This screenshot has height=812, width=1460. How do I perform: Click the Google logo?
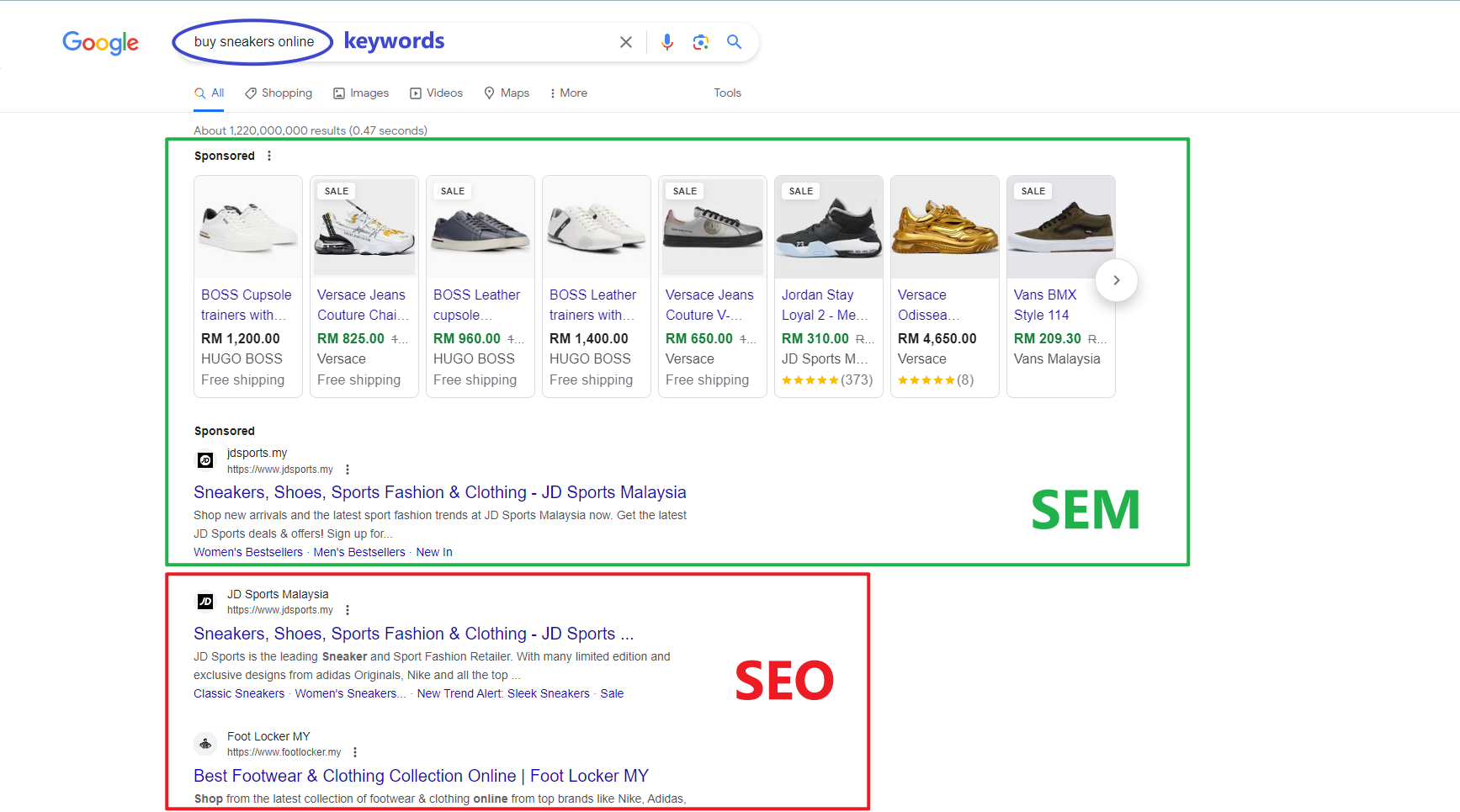pos(101,43)
